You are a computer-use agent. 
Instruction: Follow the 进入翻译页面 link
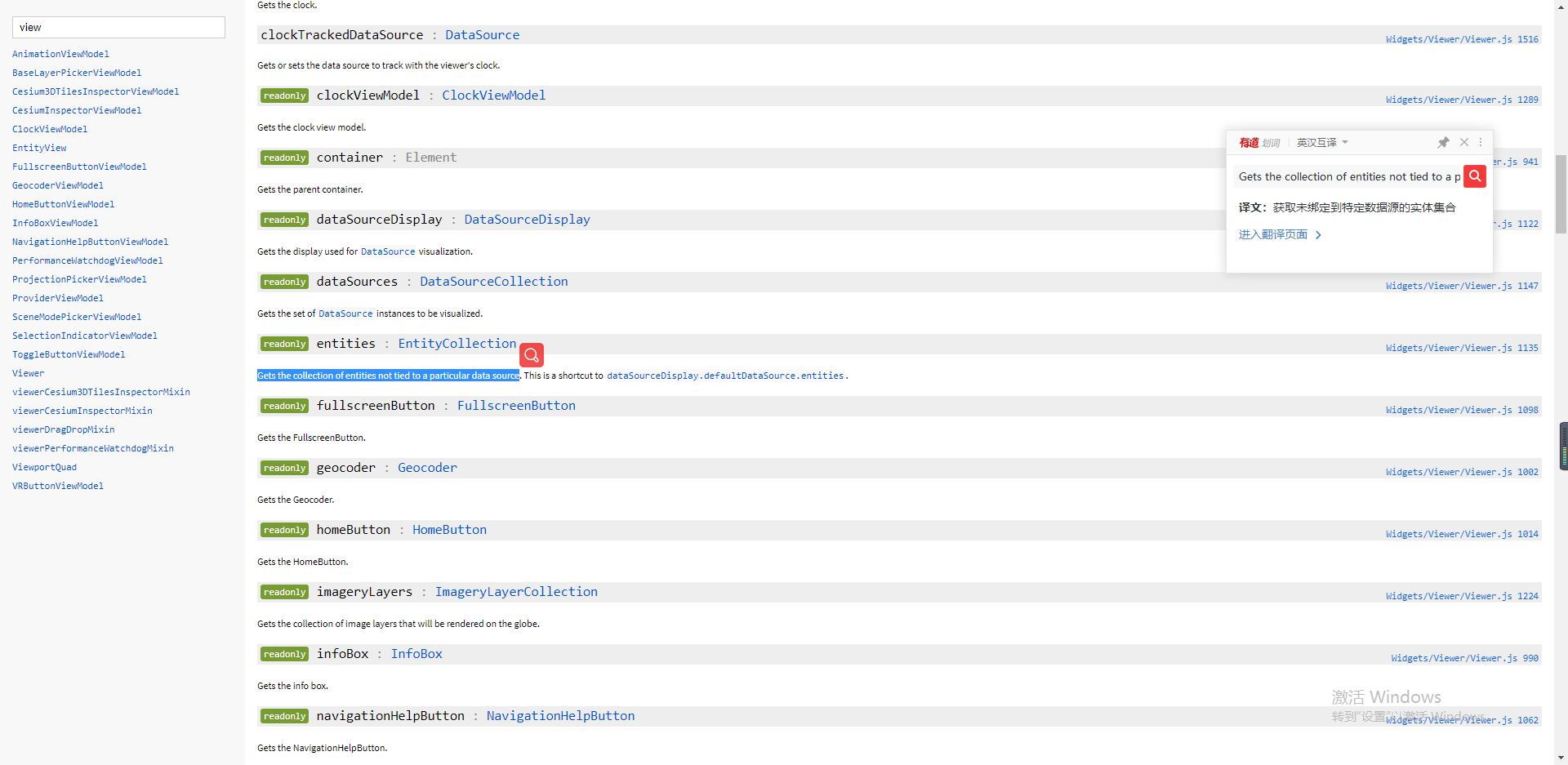(x=1272, y=234)
